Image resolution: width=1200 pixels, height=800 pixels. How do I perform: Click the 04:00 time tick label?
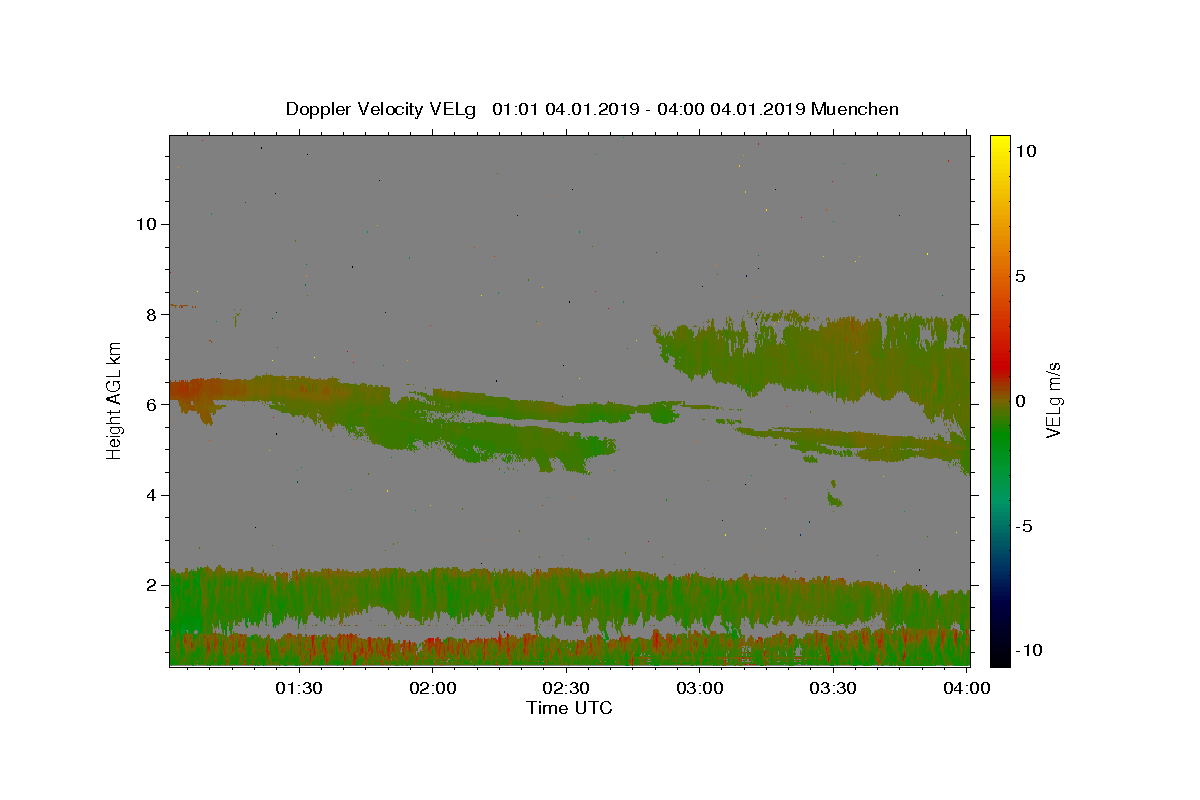coord(966,688)
